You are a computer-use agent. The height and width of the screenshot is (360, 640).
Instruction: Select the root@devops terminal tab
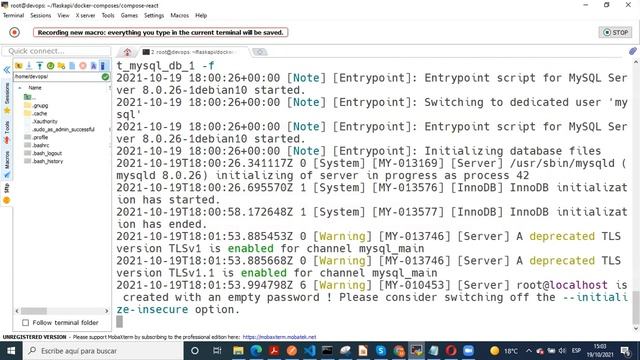pos(192,52)
